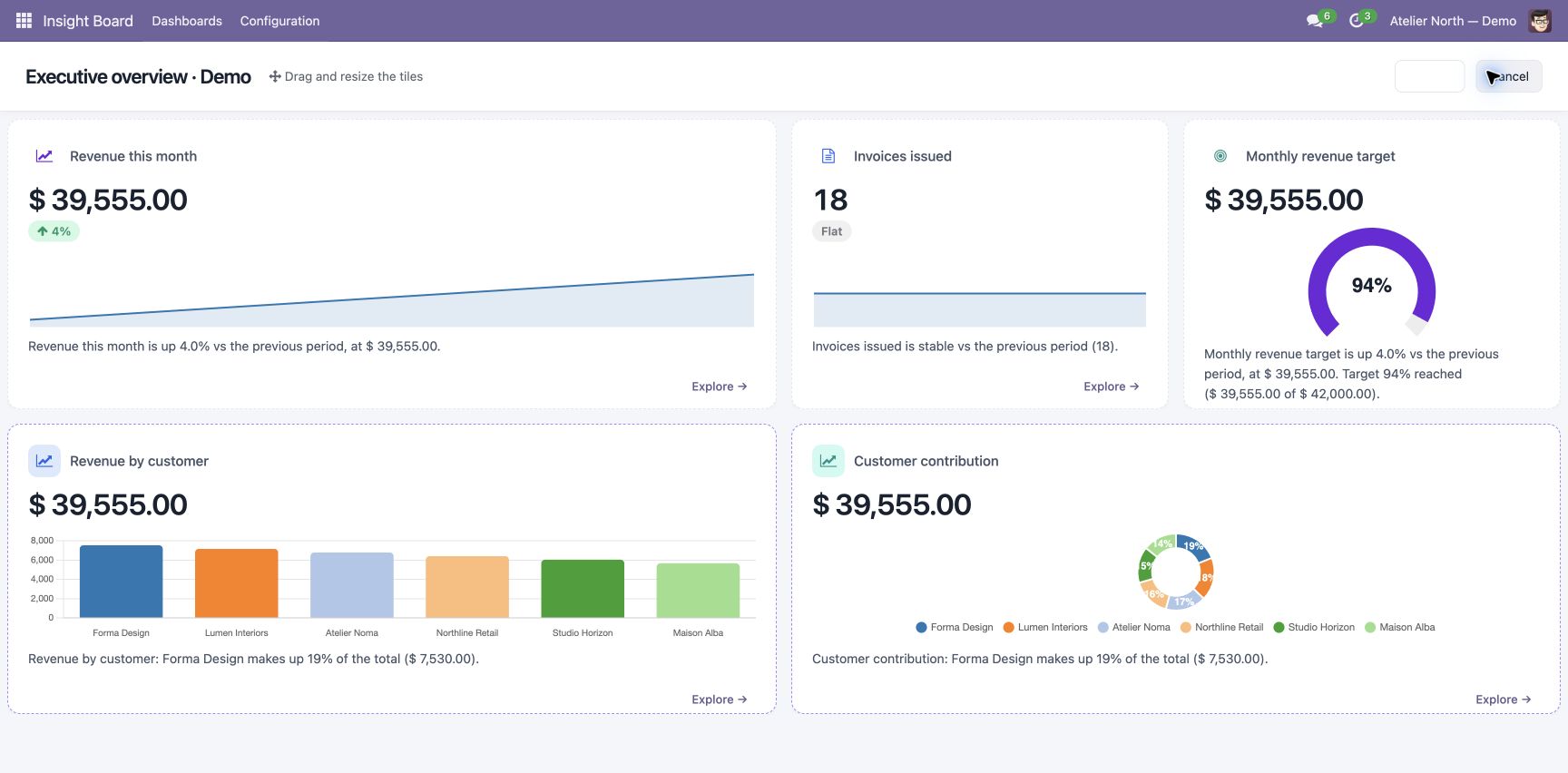
Task: Click the Revenue this month chart icon
Action: pos(44,156)
